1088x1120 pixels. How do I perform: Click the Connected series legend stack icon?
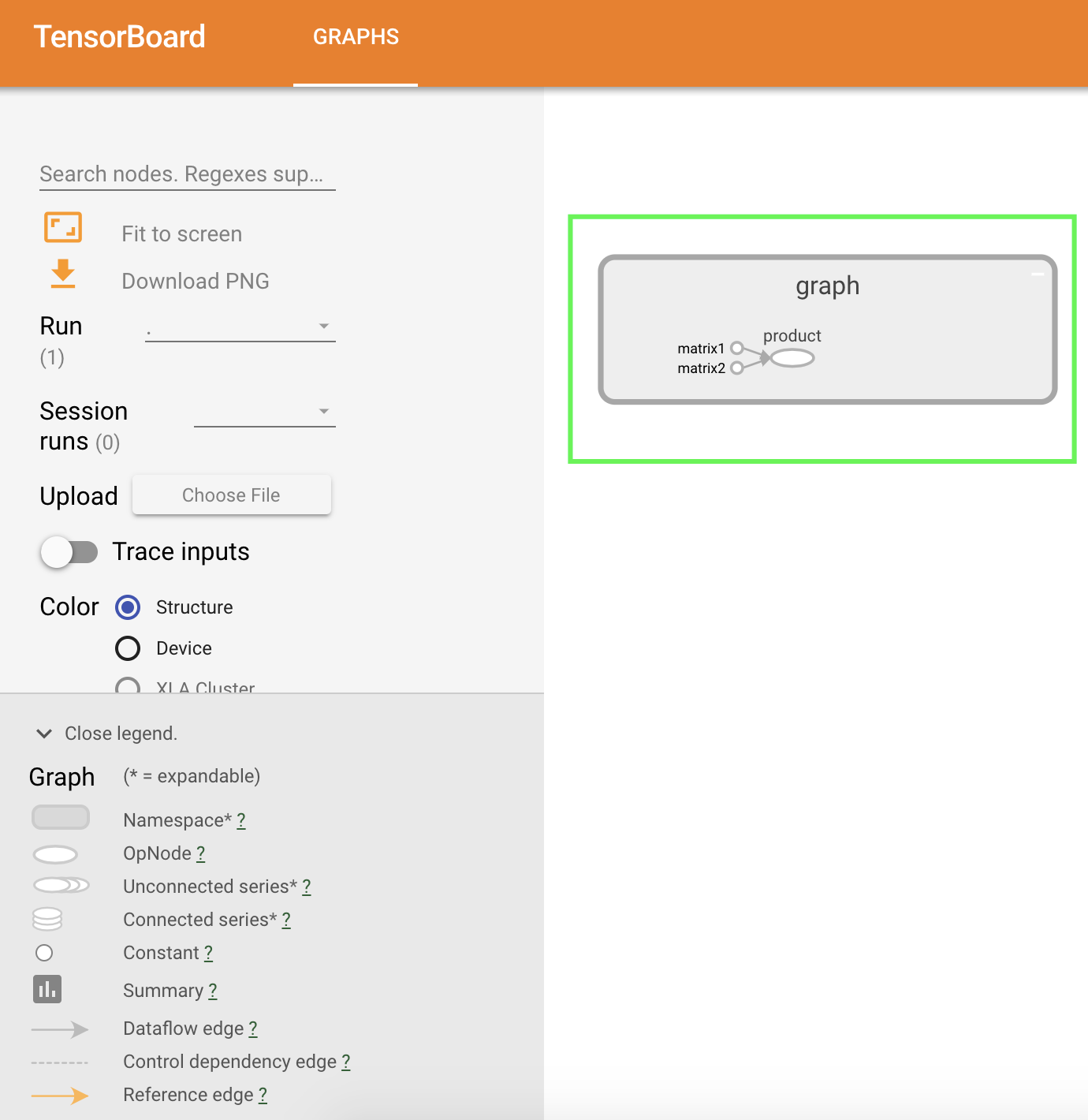pyautogui.click(x=47, y=919)
